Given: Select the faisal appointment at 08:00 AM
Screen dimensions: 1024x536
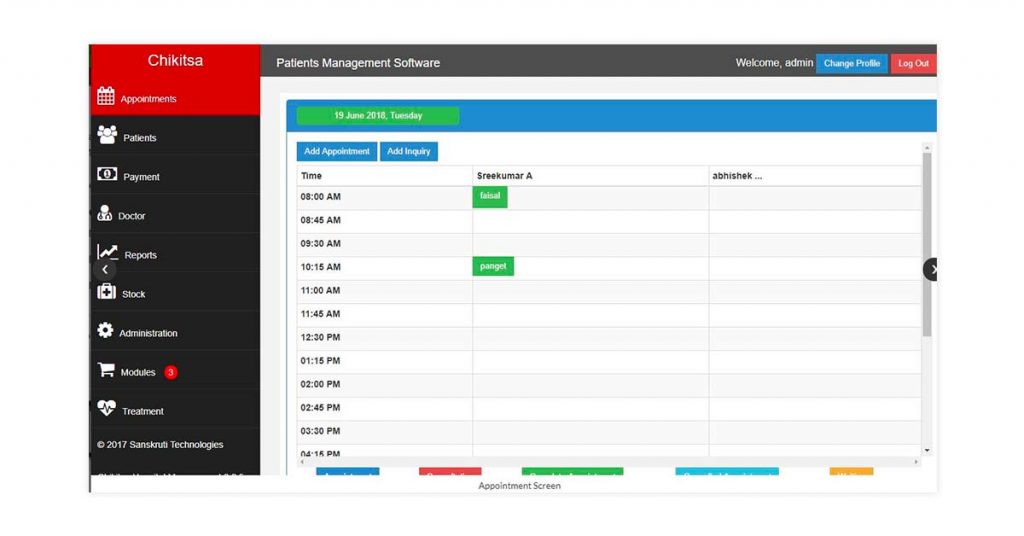Looking at the screenshot, I should coord(490,197).
